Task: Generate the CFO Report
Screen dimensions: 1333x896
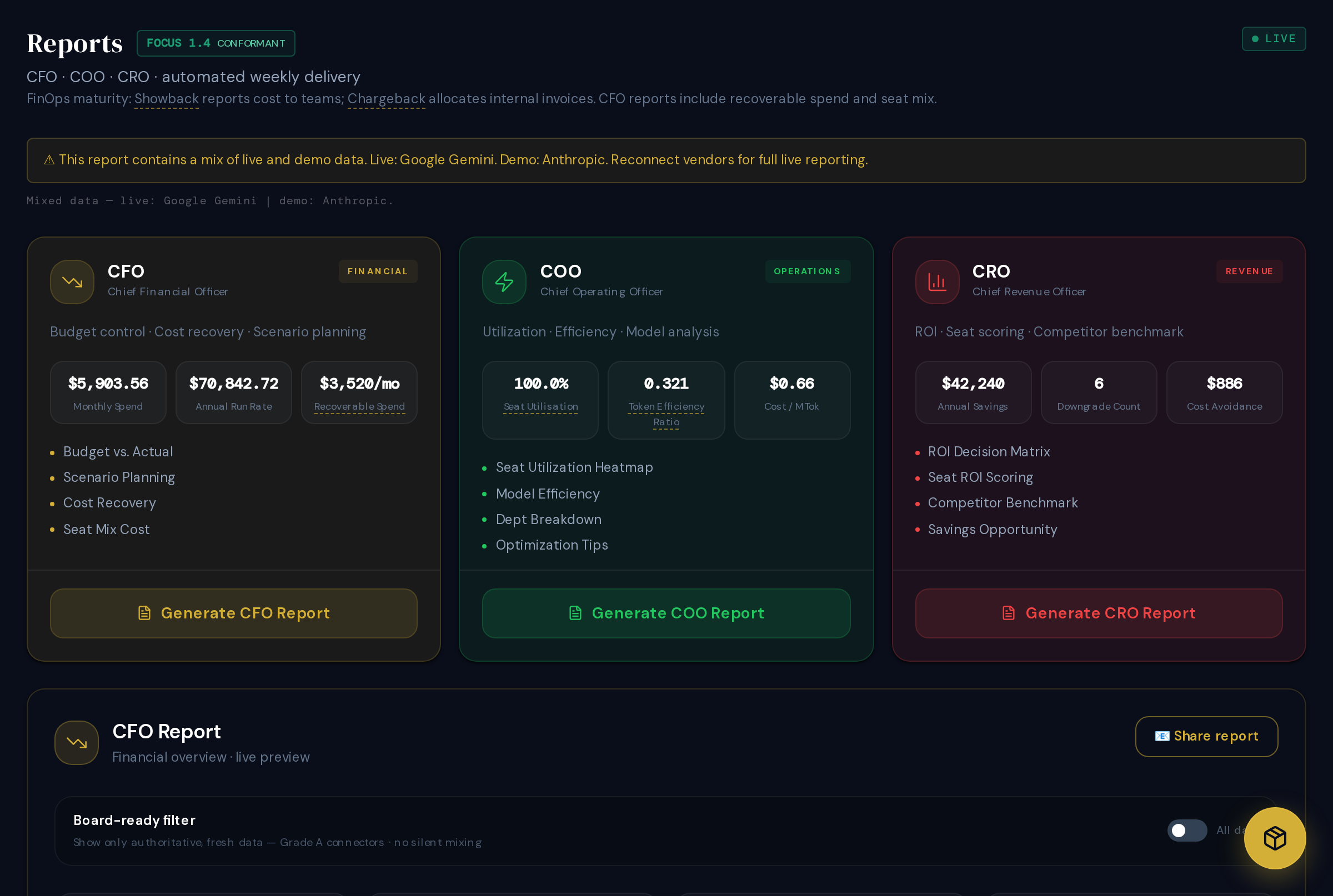Action: 234,613
